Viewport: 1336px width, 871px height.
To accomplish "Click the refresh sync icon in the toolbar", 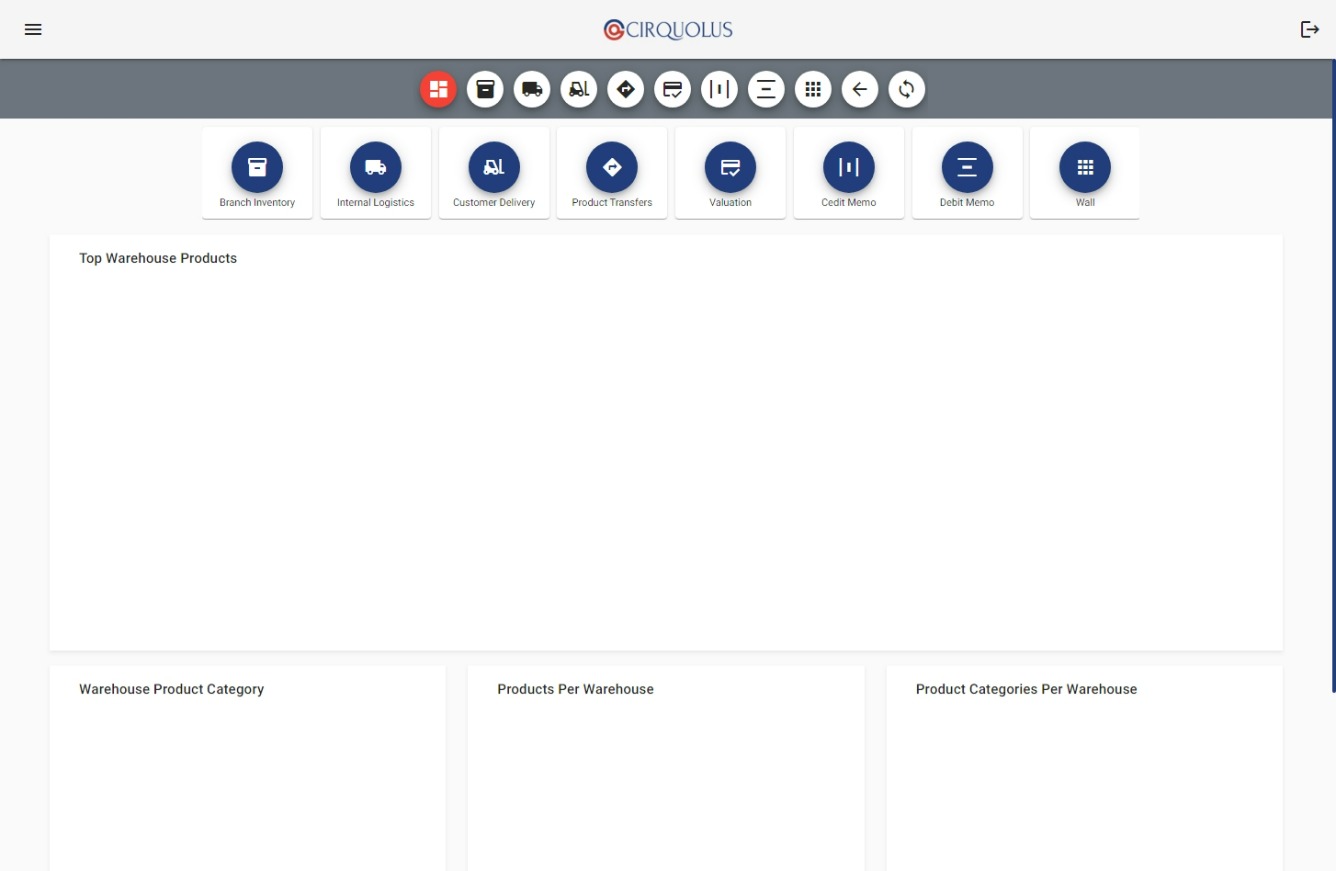I will (907, 89).
